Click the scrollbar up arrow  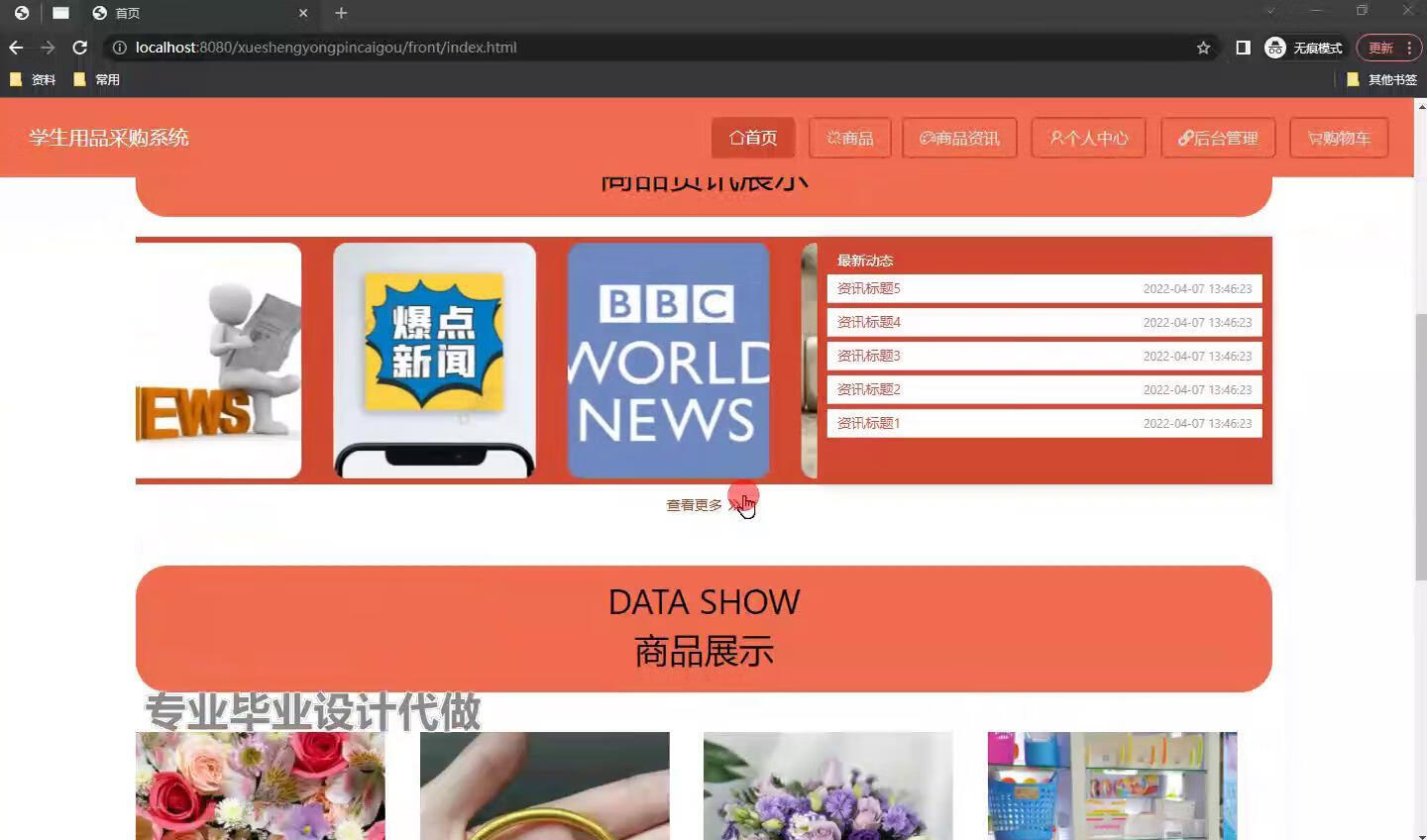tap(1420, 104)
